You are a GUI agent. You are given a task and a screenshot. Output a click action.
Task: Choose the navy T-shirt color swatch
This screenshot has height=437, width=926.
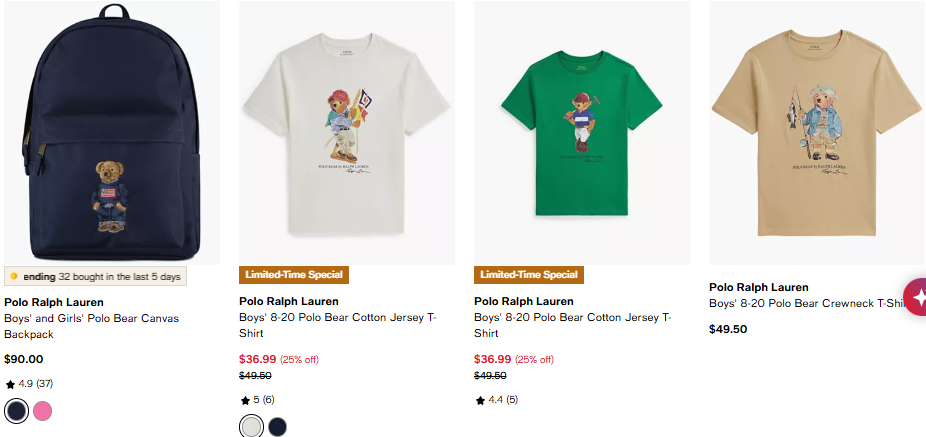tap(277, 426)
